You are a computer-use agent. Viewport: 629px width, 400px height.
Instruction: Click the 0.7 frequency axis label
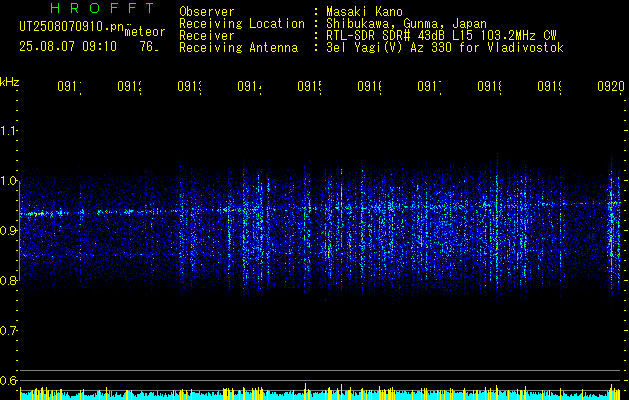[8, 330]
